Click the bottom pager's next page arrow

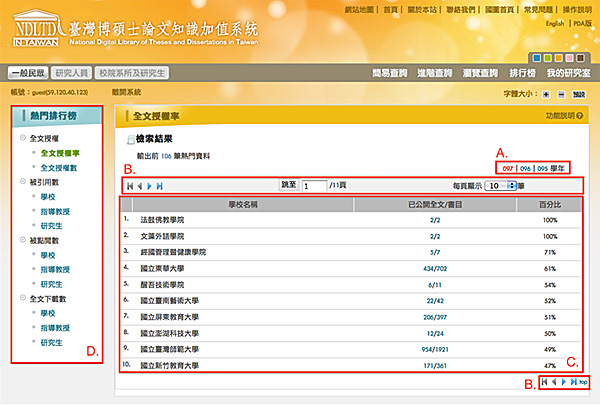pyautogui.click(x=563, y=383)
